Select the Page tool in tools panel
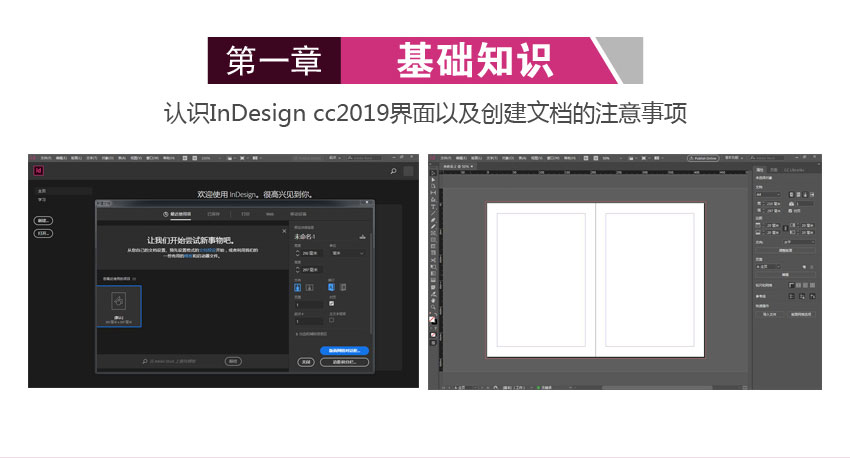 coord(433,186)
